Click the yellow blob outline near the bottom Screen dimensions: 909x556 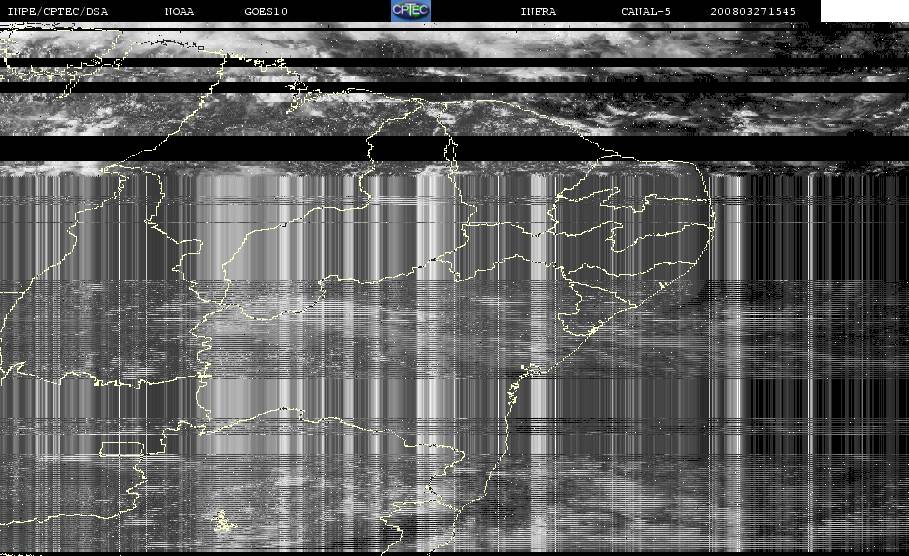pyautogui.click(x=223, y=522)
